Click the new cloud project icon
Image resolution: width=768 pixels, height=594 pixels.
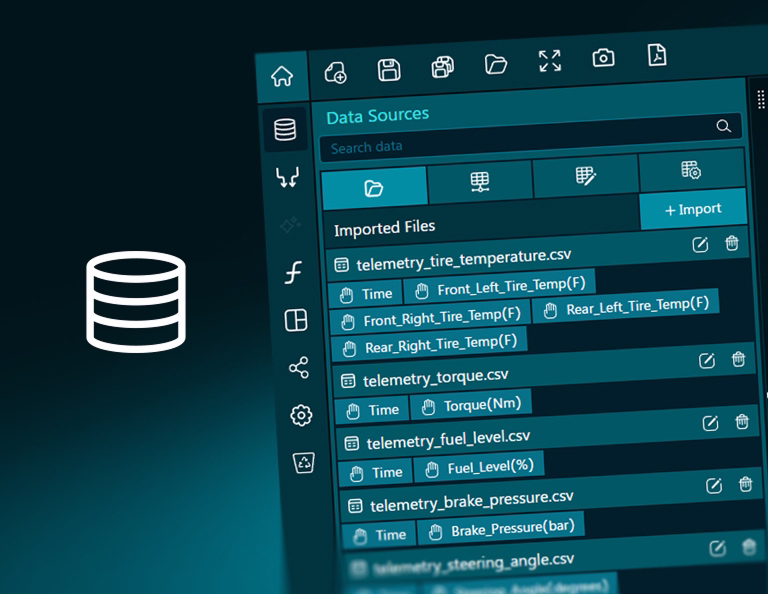pyautogui.click(x=336, y=72)
